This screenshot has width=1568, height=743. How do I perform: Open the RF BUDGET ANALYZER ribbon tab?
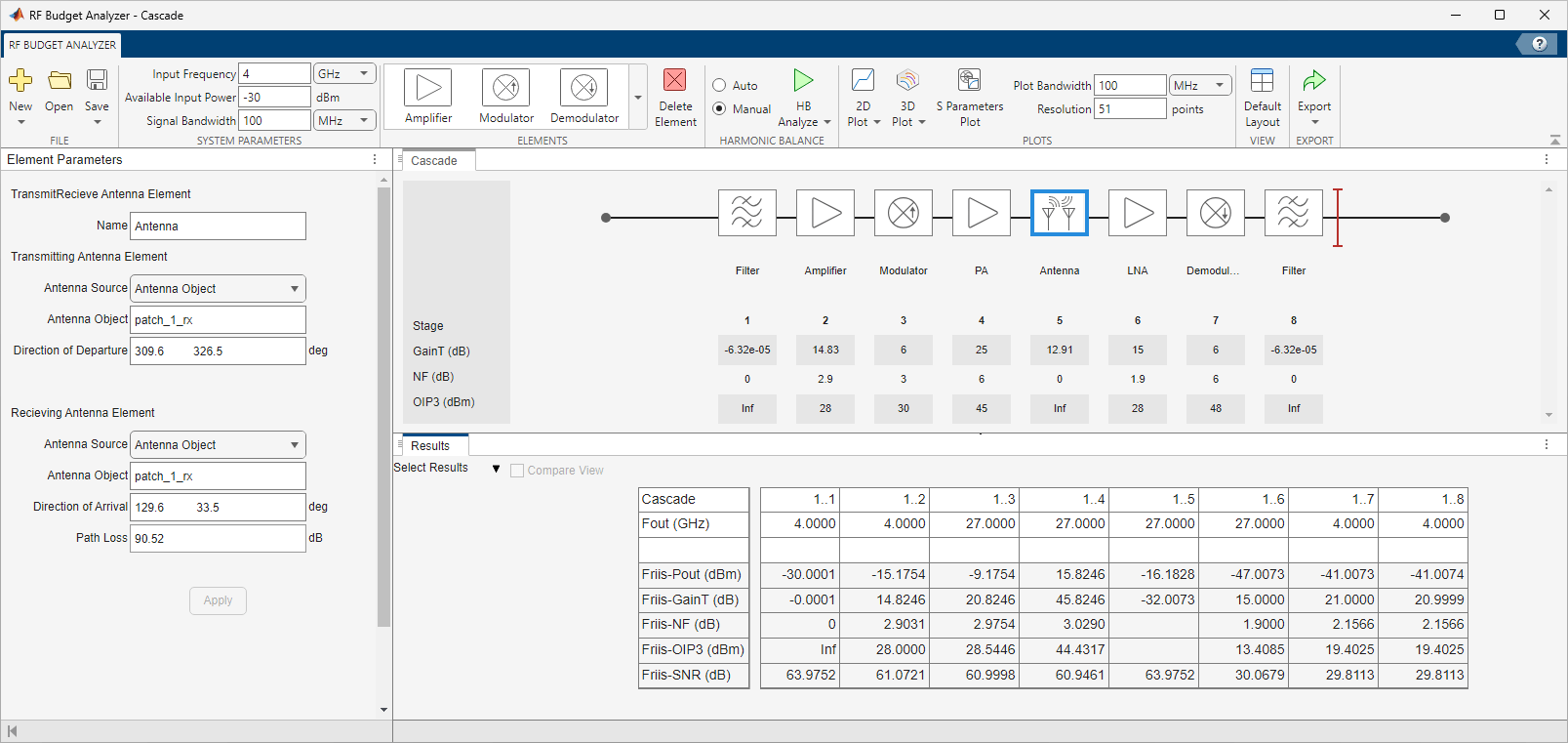(62, 45)
